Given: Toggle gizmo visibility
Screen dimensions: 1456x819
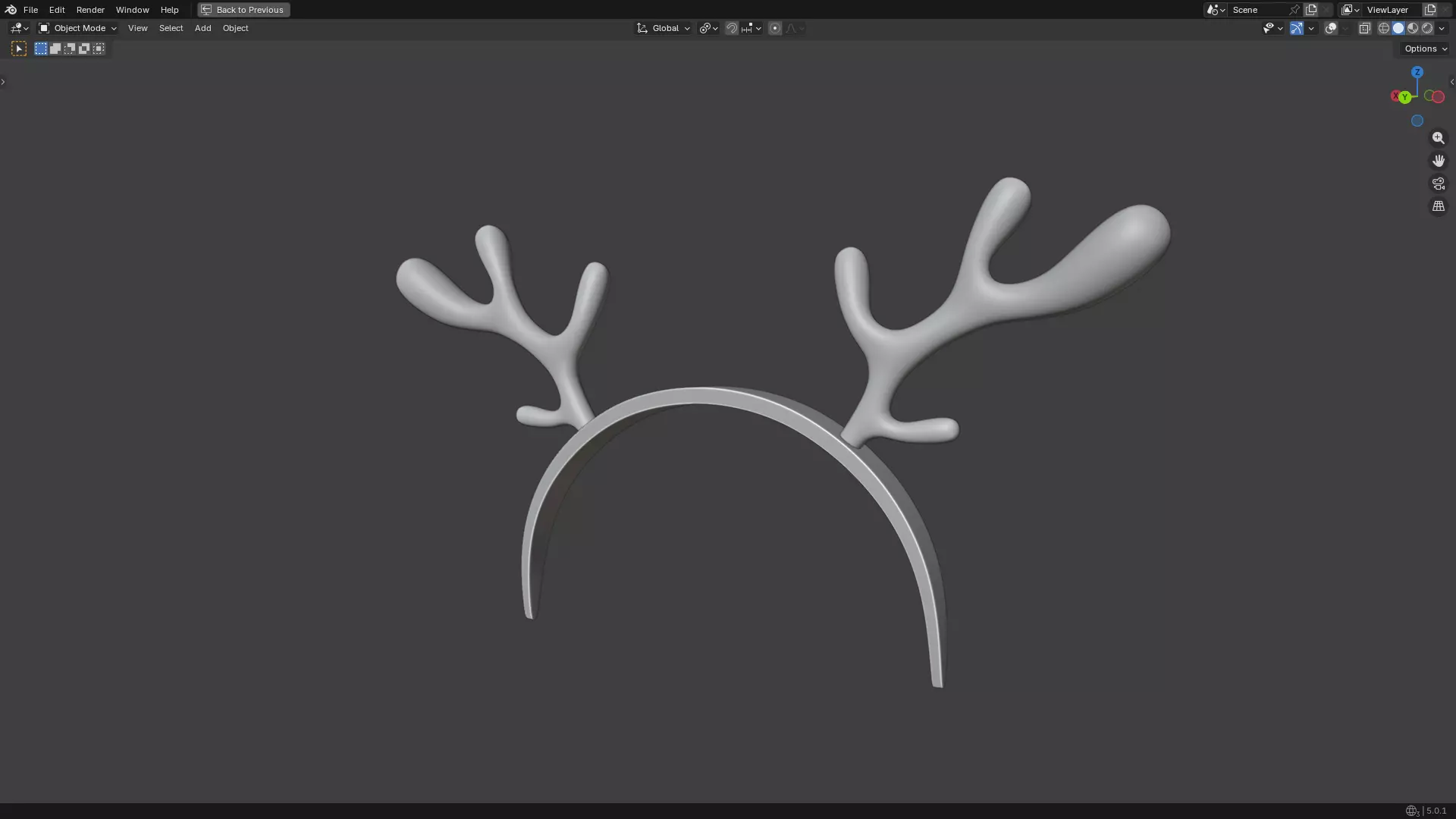Looking at the screenshot, I should tap(1297, 28).
